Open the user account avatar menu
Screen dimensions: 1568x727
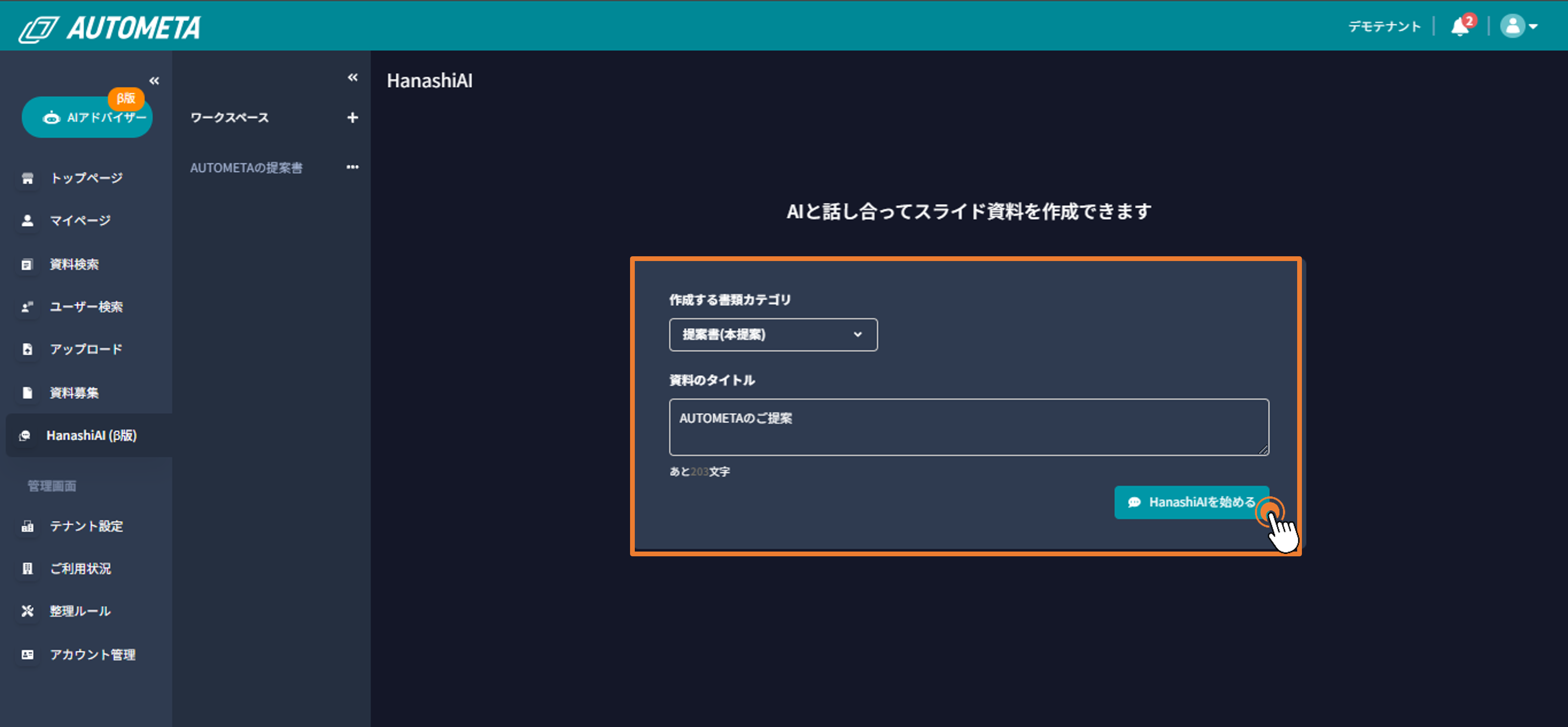tap(1519, 26)
